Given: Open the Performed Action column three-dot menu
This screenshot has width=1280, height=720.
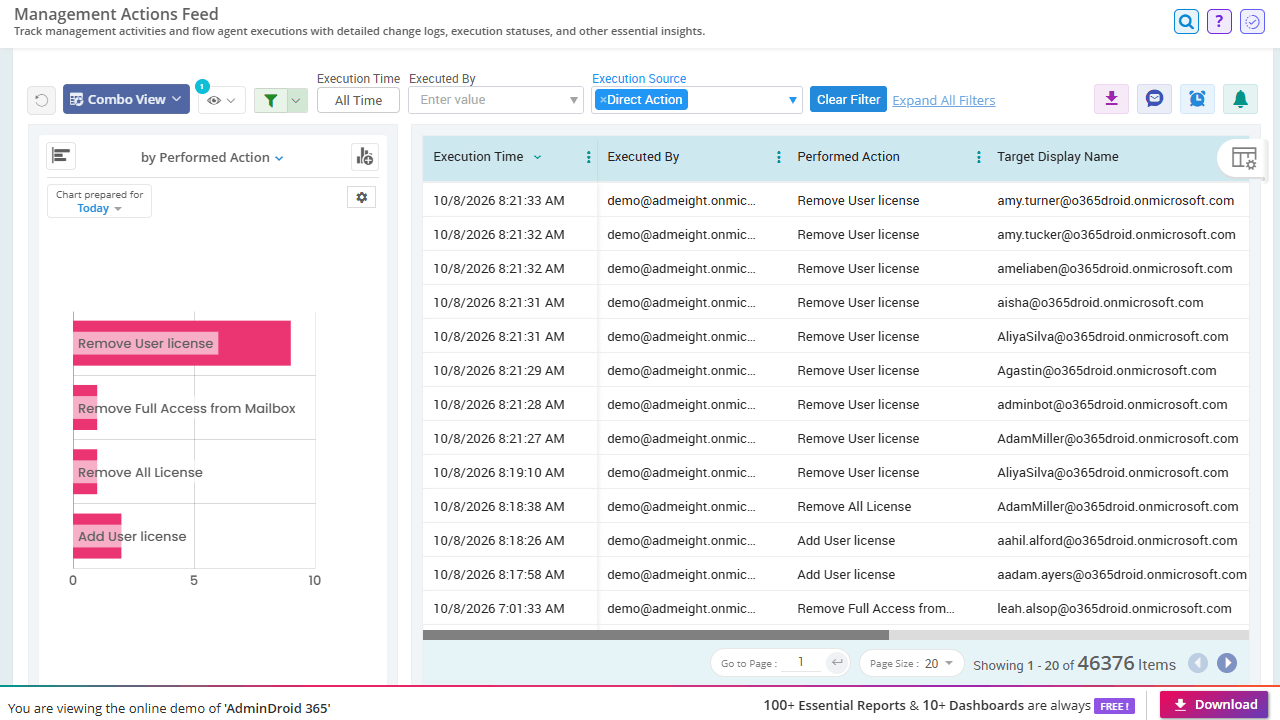Looking at the screenshot, I should 979,157.
